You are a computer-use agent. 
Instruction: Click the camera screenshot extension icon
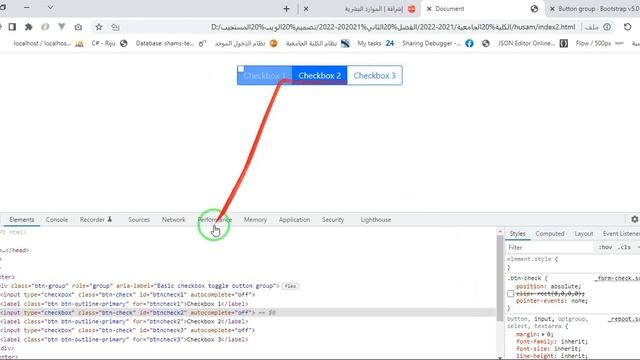point(78,27)
